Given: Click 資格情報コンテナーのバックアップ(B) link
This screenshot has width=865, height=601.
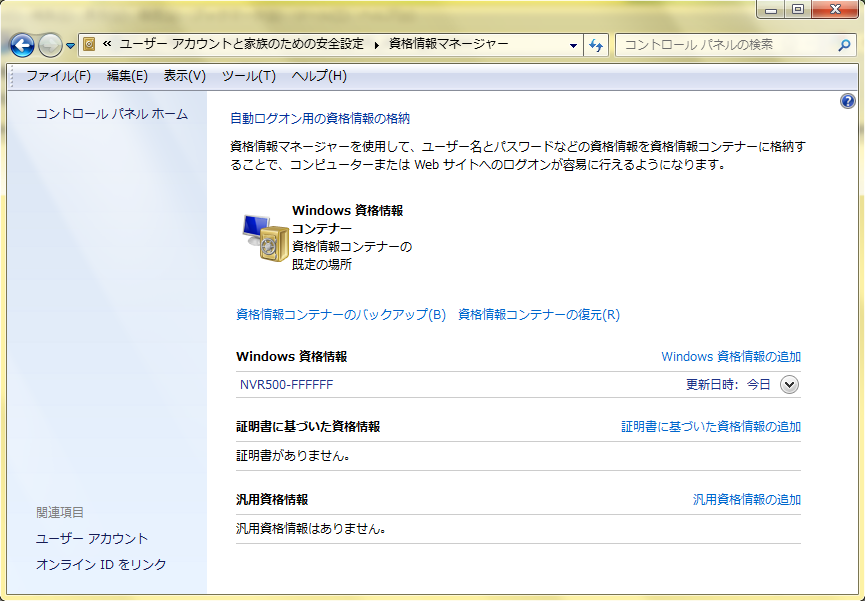Looking at the screenshot, I should click(341, 314).
